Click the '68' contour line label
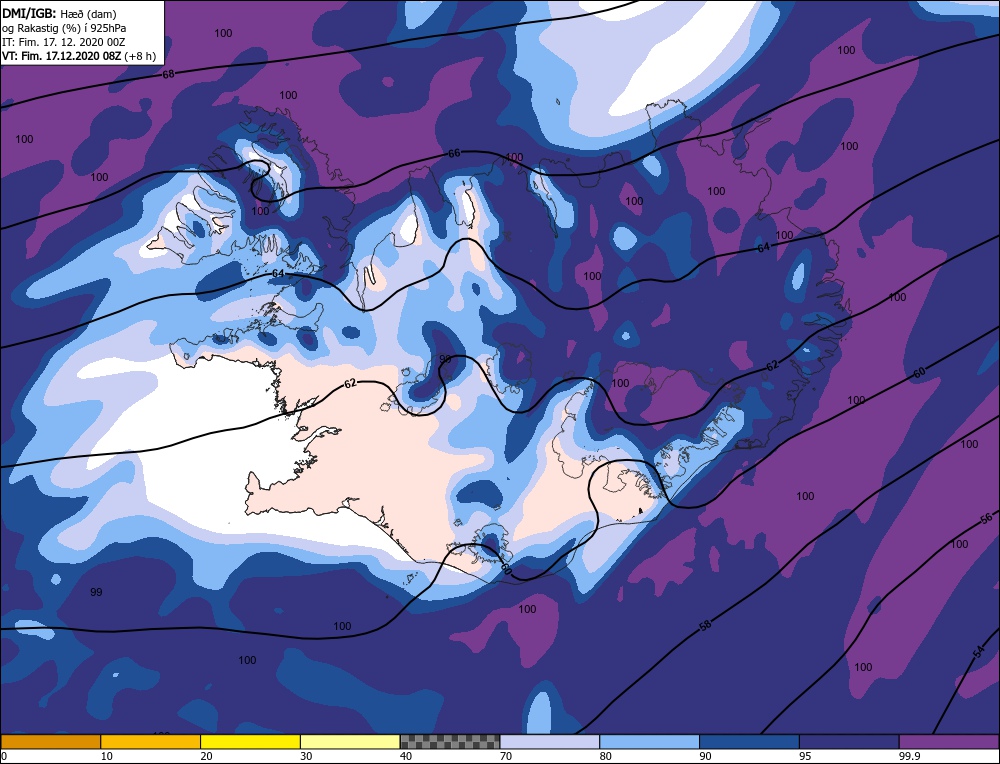The width and height of the screenshot is (1000, 764). coord(168,74)
